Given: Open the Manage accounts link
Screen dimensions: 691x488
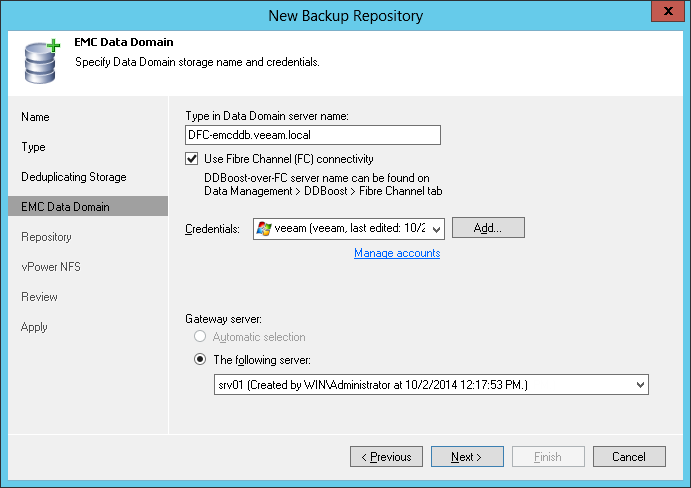Looking at the screenshot, I should pos(397,253).
